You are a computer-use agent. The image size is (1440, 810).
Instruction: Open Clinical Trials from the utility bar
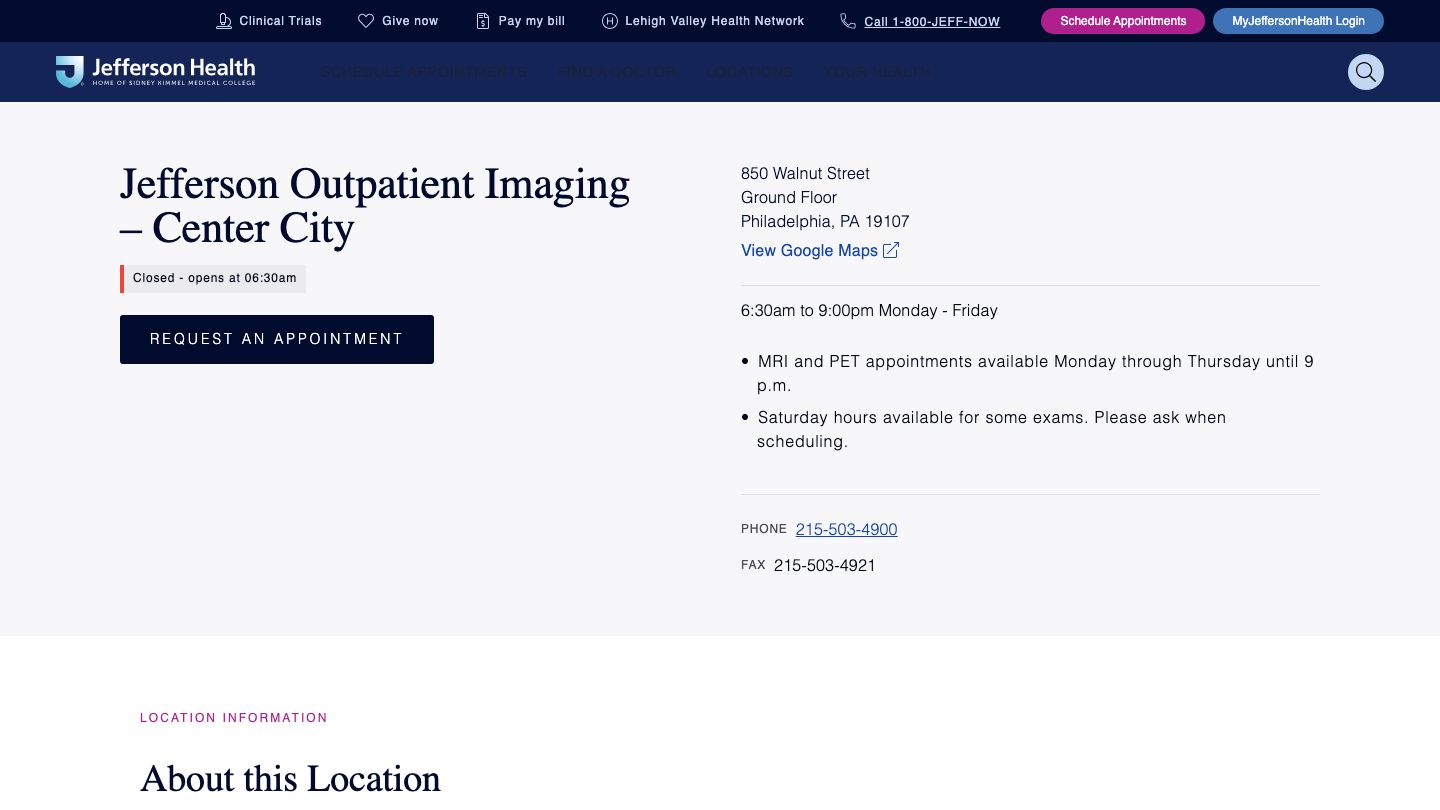280,20
